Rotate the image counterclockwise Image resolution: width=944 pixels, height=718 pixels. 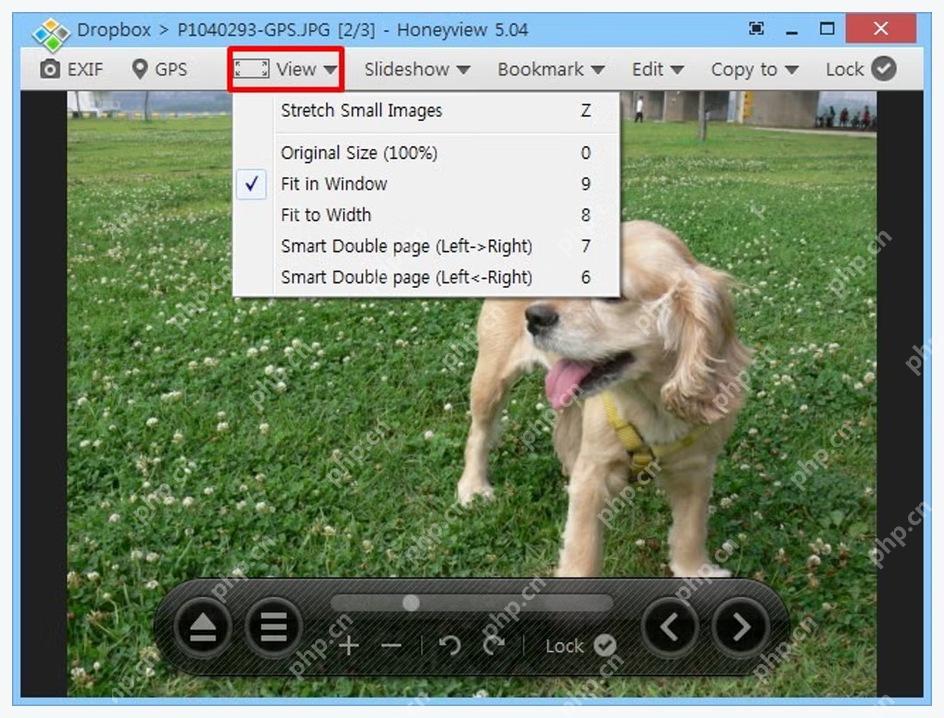click(450, 646)
